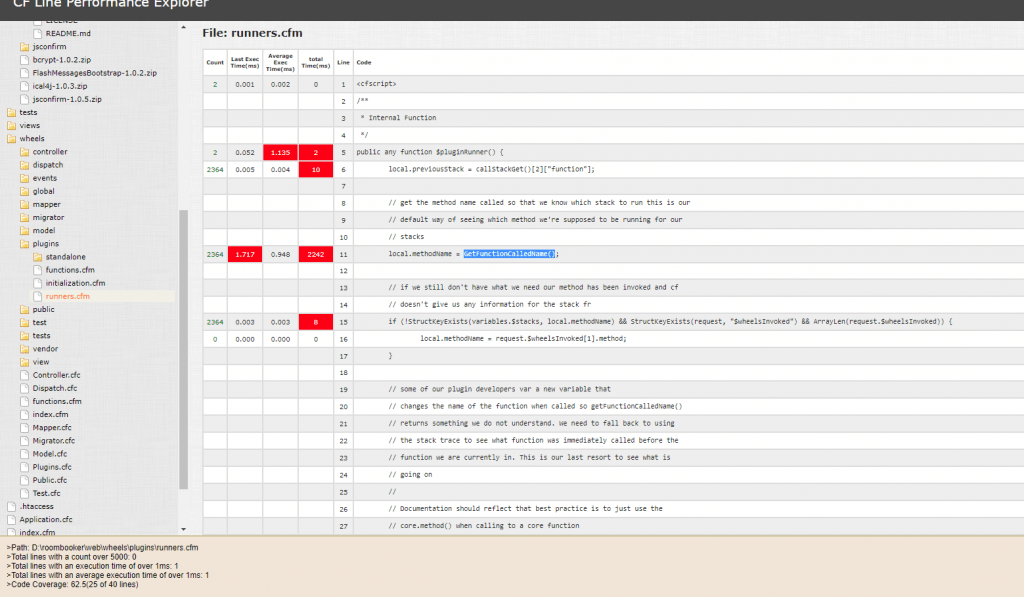
Task: Click the Code Coverage status line
Action: [72, 585]
